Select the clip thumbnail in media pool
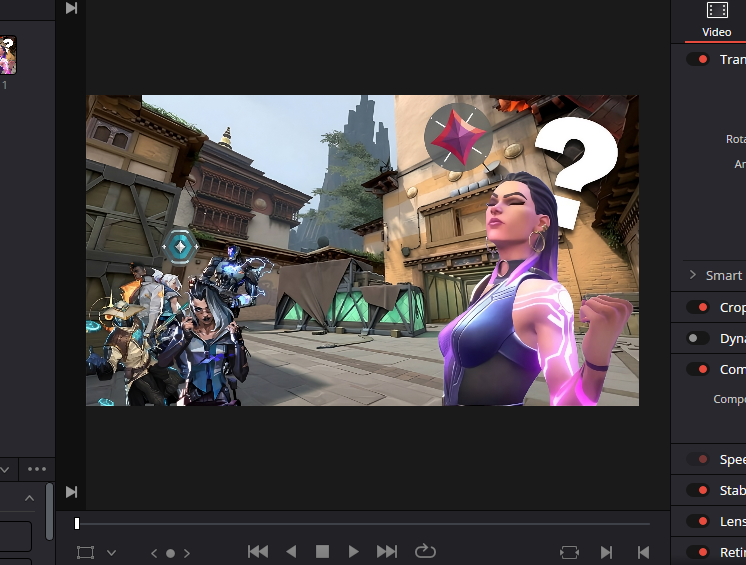 (x=8, y=55)
